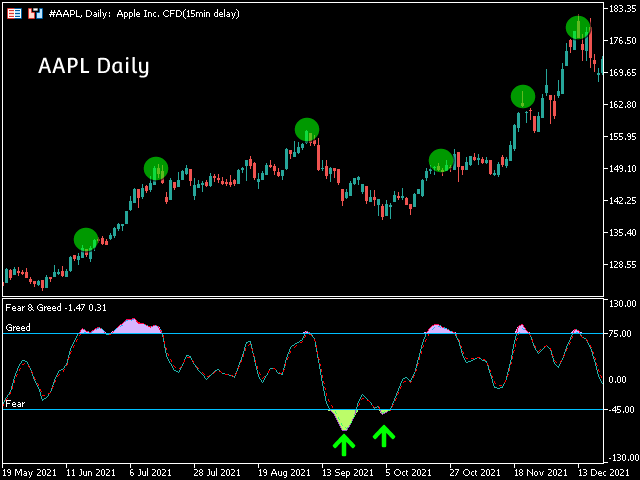The height and width of the screenshot is (480, 640).
Task: Select the '#AAPL, Daily: Apple Inc. CFD' chart title
Action: coord(144,14)
